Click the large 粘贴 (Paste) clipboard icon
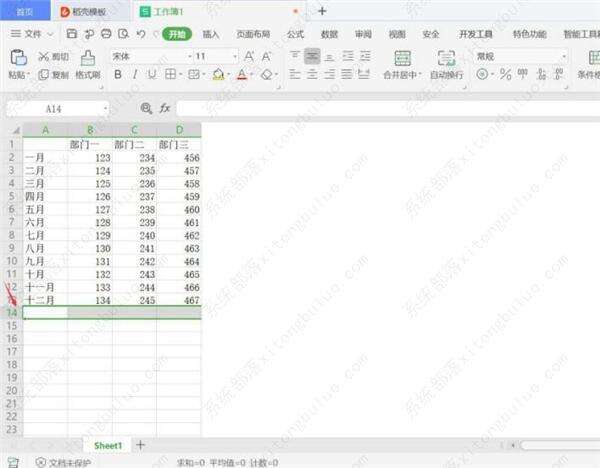Screen dimensions: 600x468 [x=18, y=57]
